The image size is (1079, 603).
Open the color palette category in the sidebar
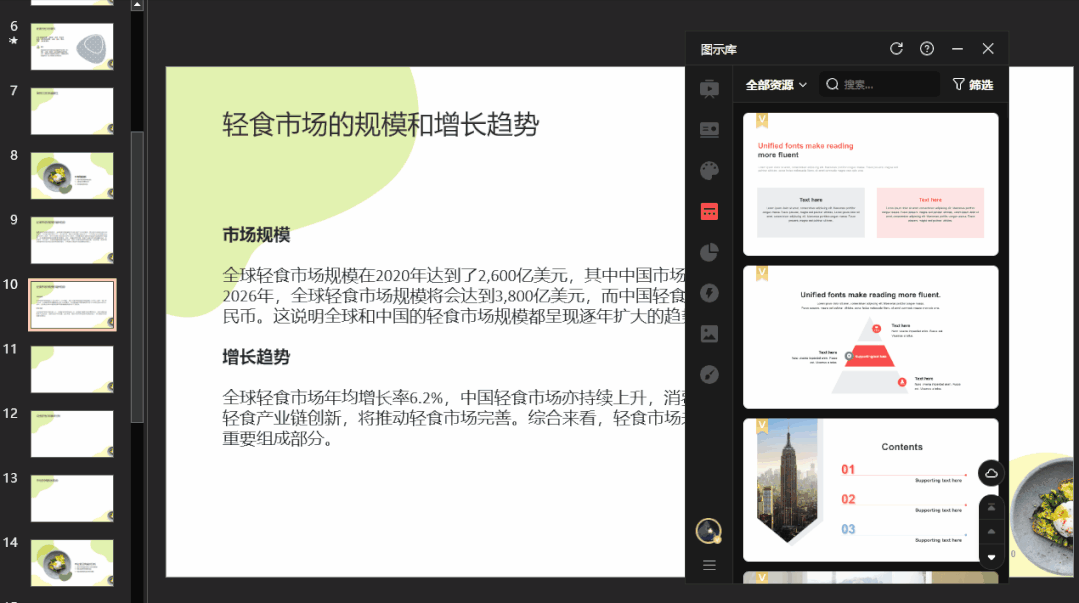click(709, 170)
